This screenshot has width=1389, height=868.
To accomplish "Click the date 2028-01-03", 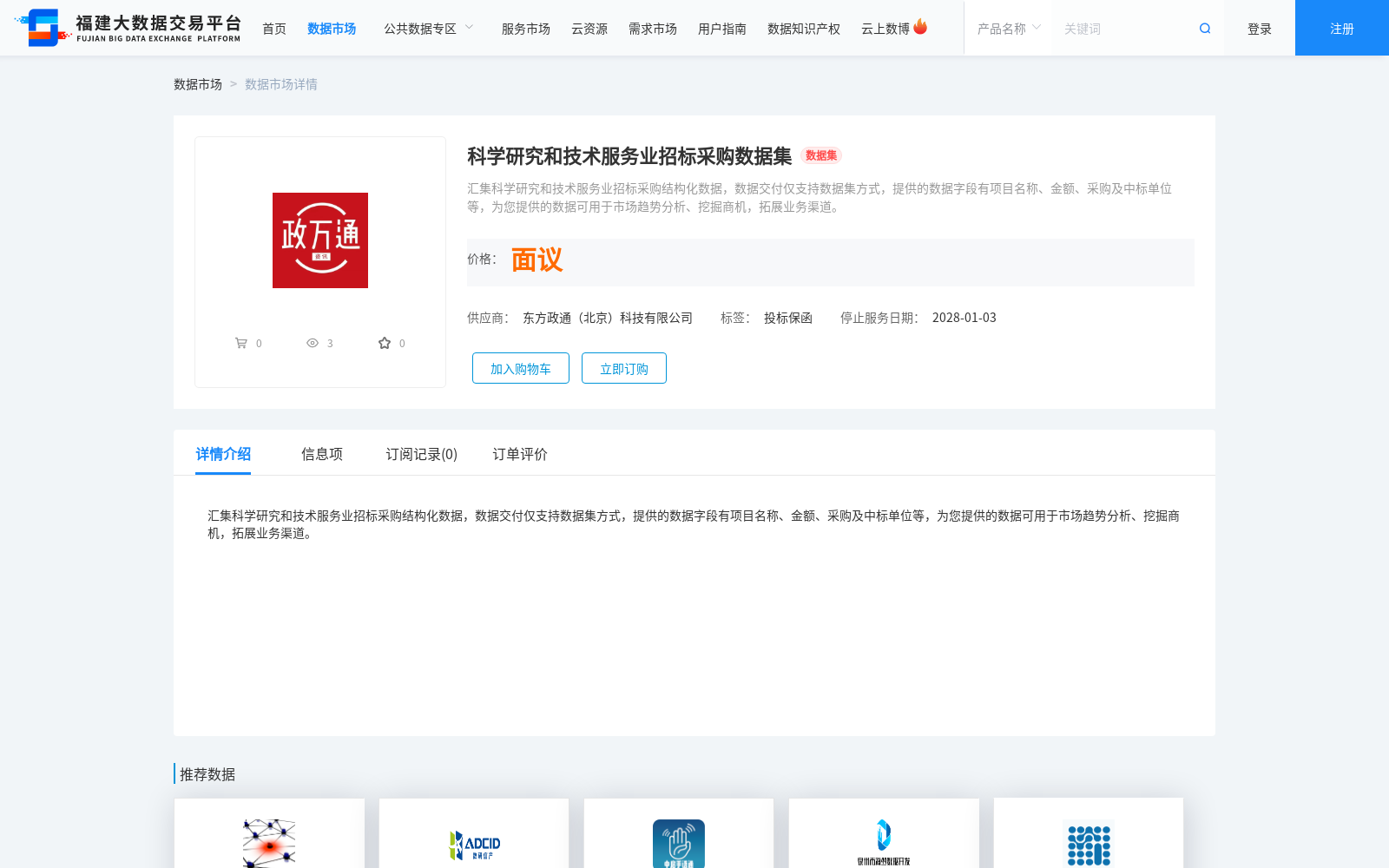I will [x=964, y=318].
